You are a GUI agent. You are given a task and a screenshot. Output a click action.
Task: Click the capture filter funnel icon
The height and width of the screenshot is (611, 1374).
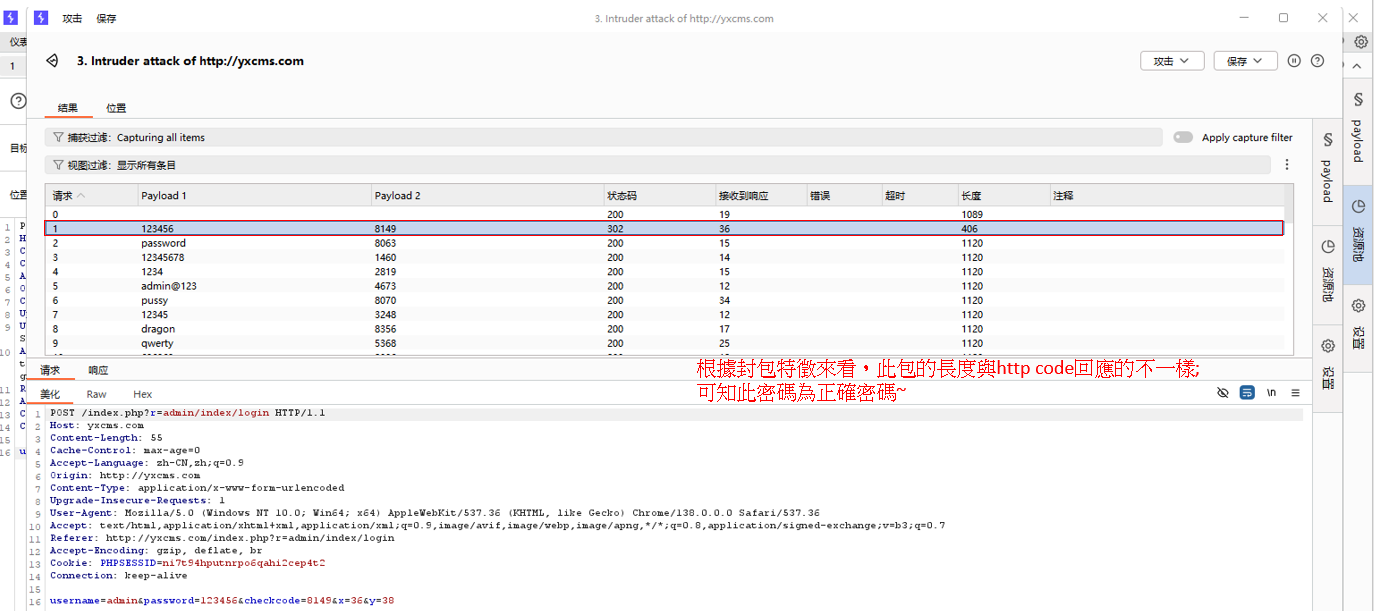(58, 138)
